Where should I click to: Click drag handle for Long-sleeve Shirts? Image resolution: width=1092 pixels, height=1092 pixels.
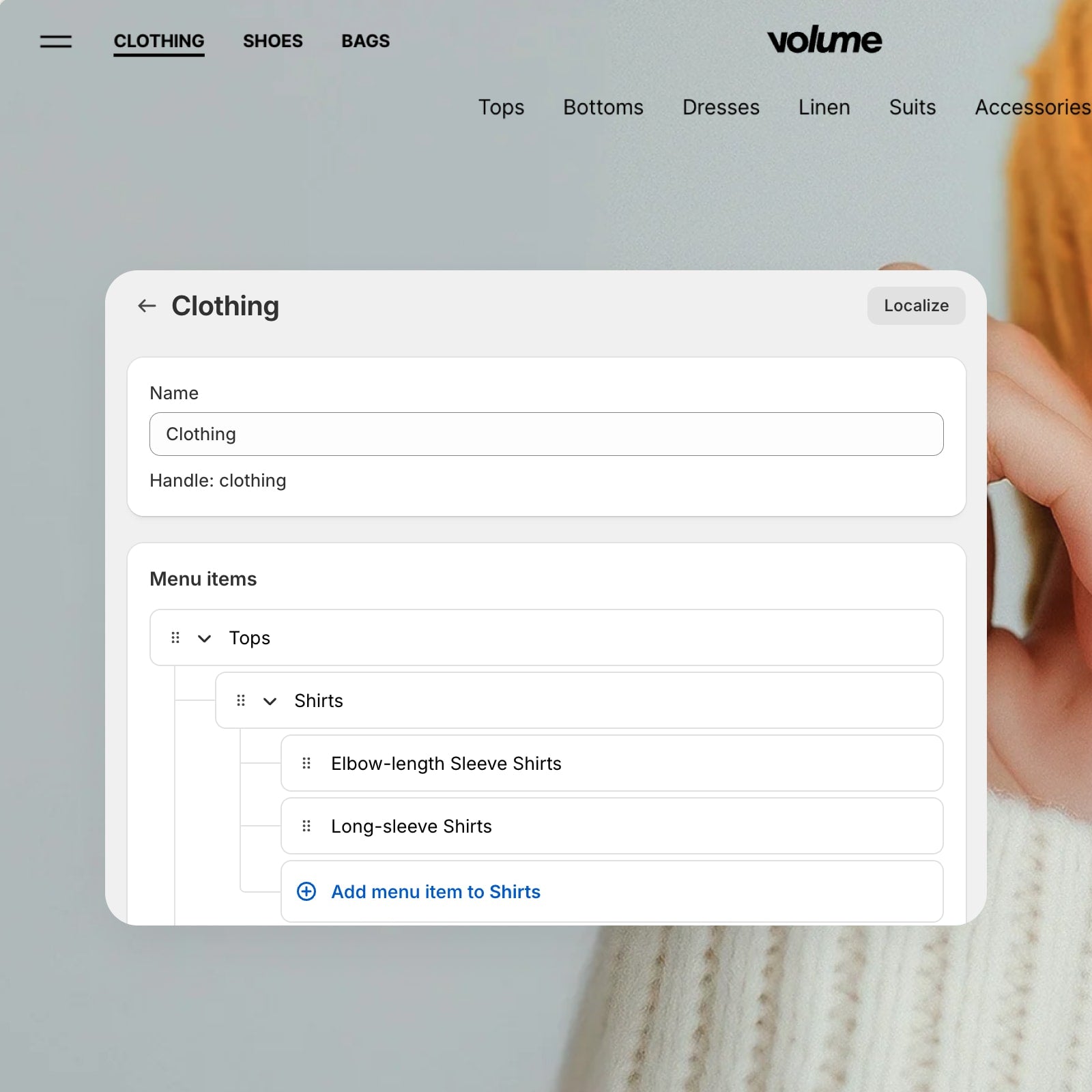[306, 826]
